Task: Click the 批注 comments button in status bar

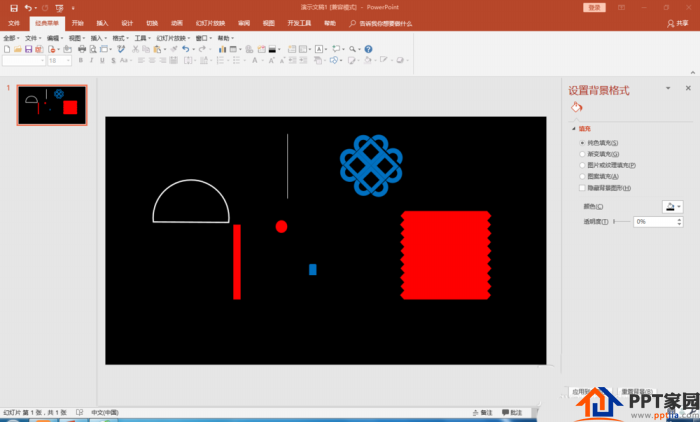Action: 512,413
